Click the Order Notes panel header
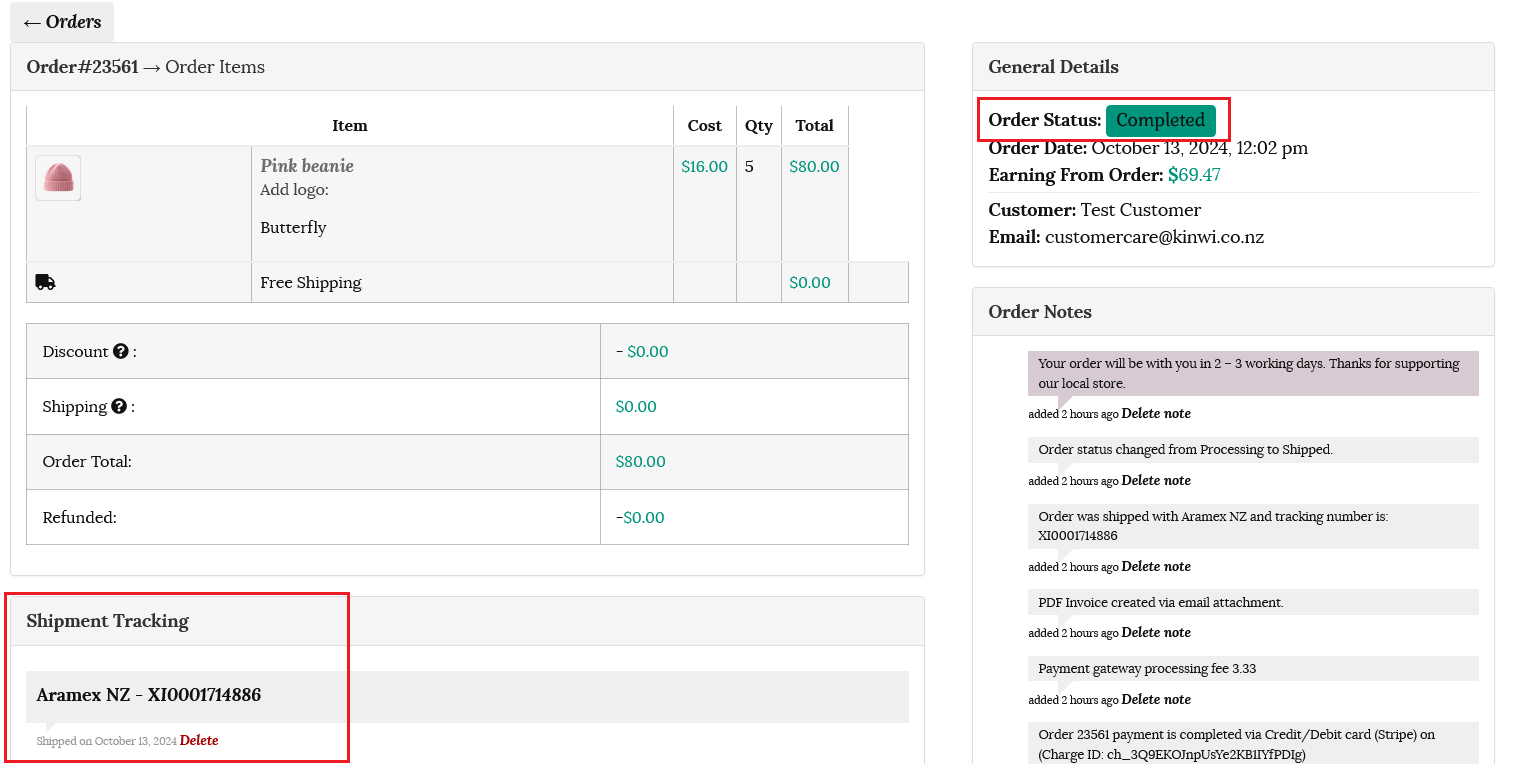This screenshot has width=1517, height=764. pyautogui.click(x=1040, y=312)
